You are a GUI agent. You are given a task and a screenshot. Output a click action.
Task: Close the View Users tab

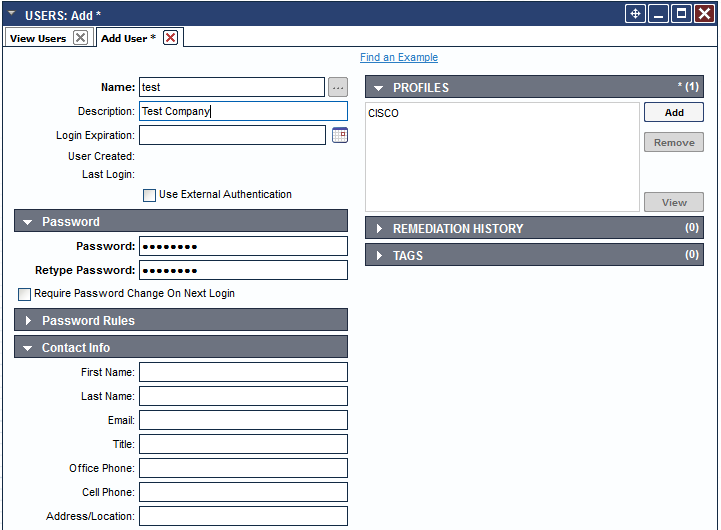pyautogui.click(x=81, y=38)
